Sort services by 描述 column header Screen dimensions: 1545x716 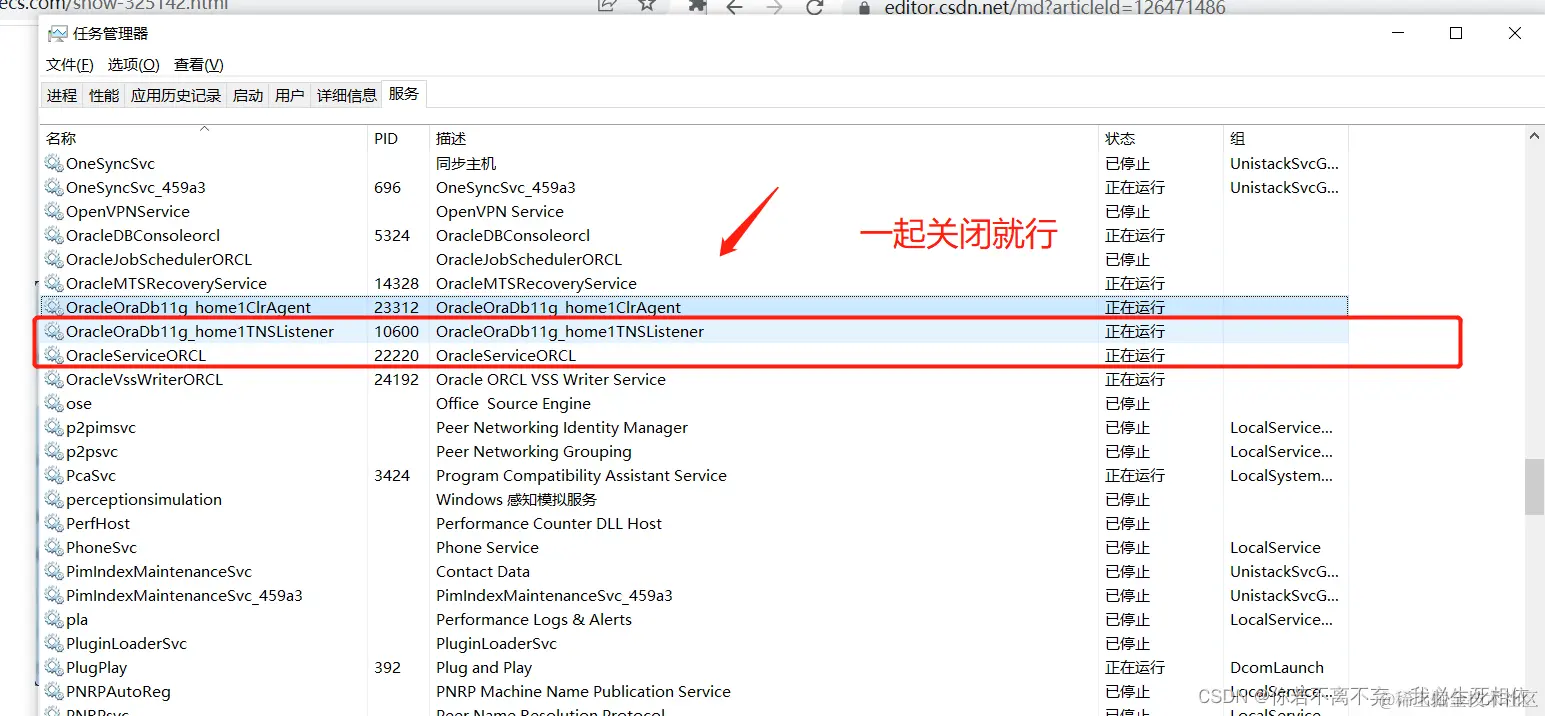click(x=764, y=138)
